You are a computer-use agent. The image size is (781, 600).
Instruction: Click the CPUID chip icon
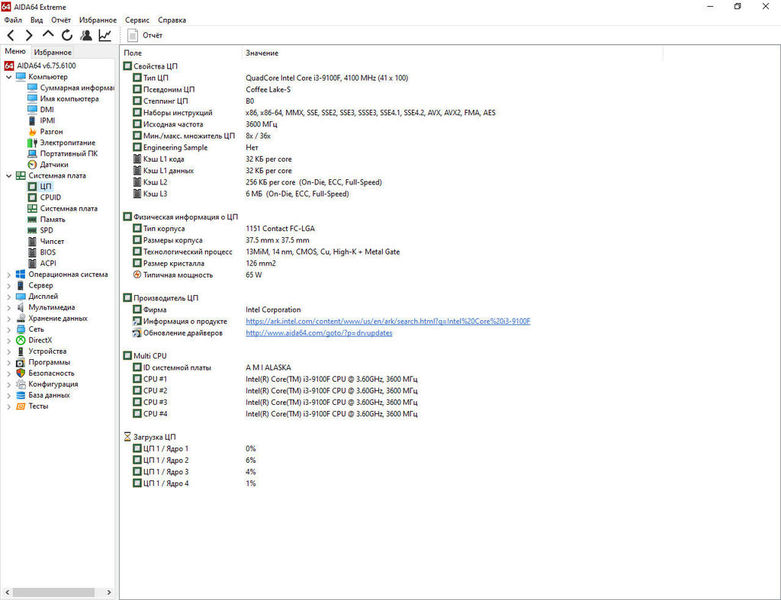tap(32, 197)
